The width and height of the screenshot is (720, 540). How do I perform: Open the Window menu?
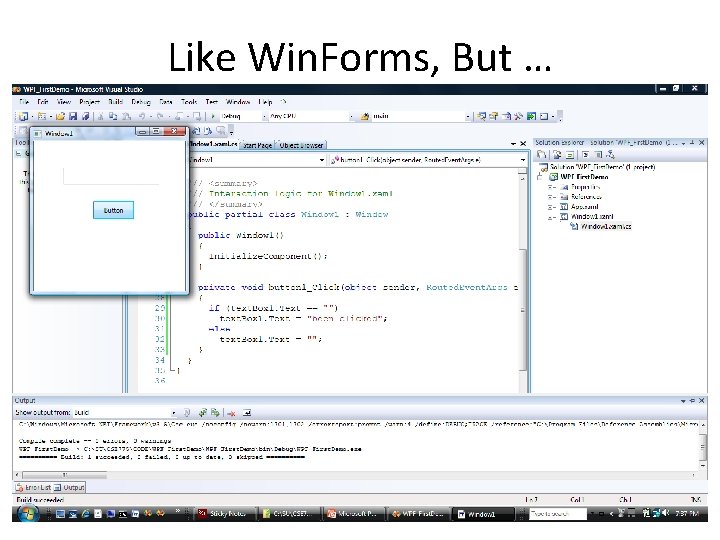click(x=238, y=102)
